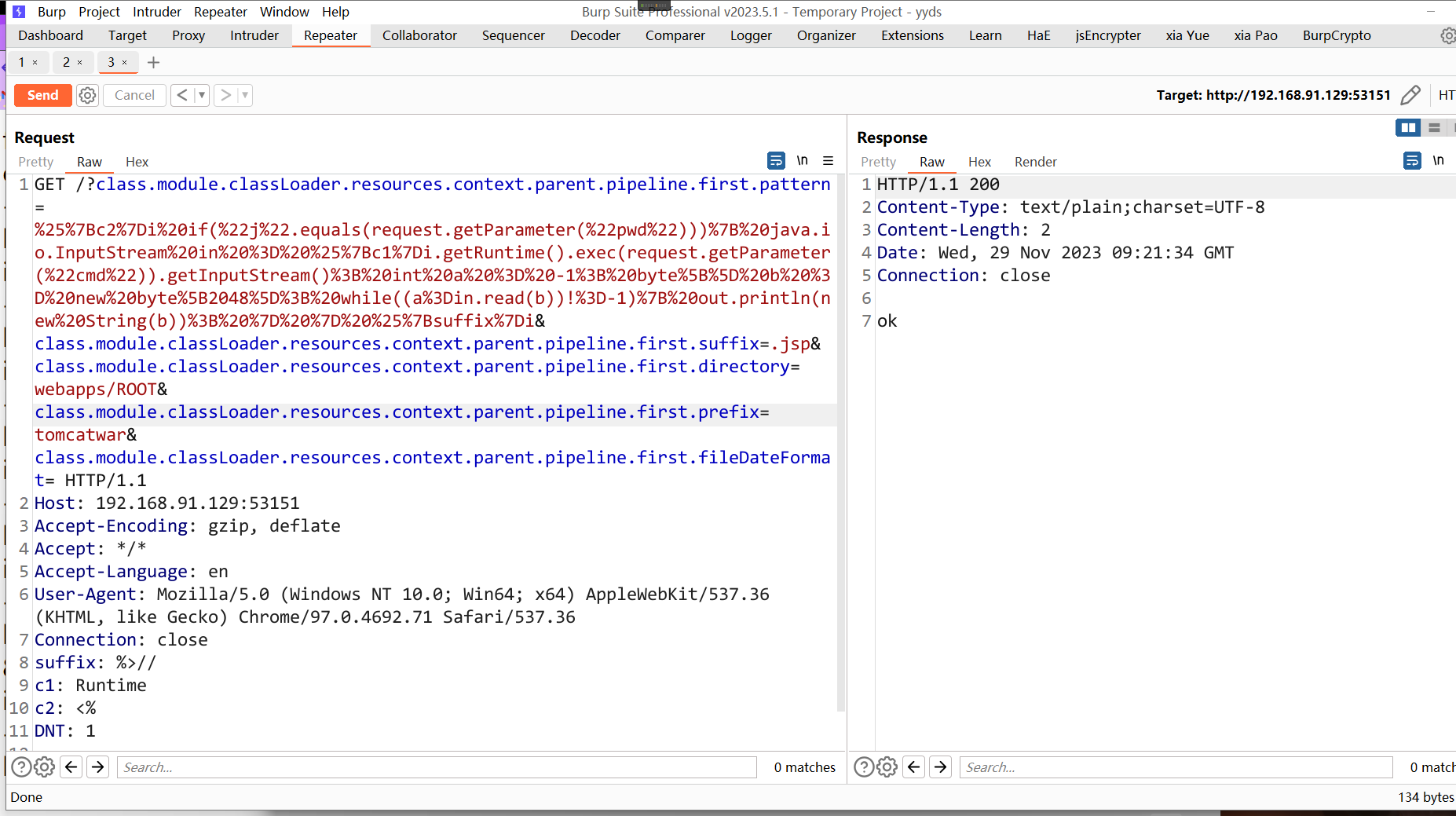Switch Request to Pretty view
The width and height of the screenshot is (1456, 816).
[36, 162]
